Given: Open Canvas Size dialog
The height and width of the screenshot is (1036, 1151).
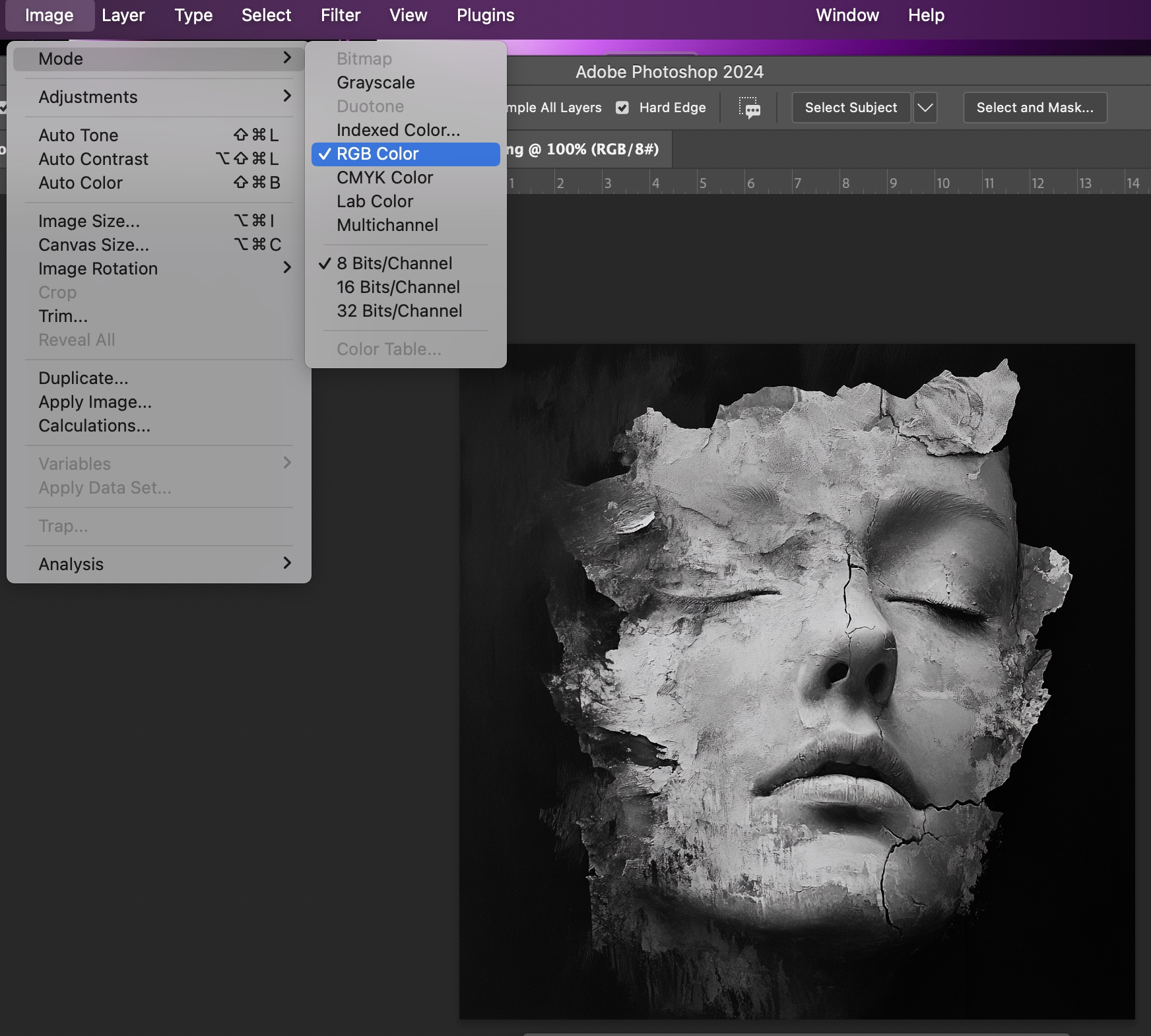Looking at the screenshot, I should (x=158, y=245).
